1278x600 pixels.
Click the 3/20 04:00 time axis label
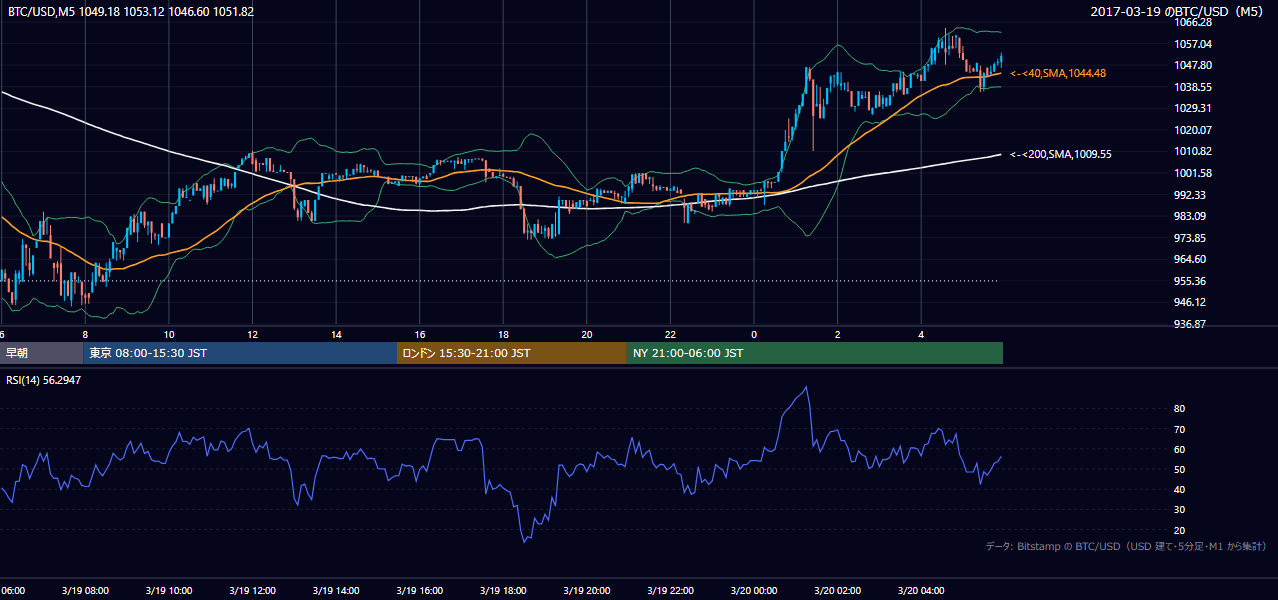click(921, 591)
